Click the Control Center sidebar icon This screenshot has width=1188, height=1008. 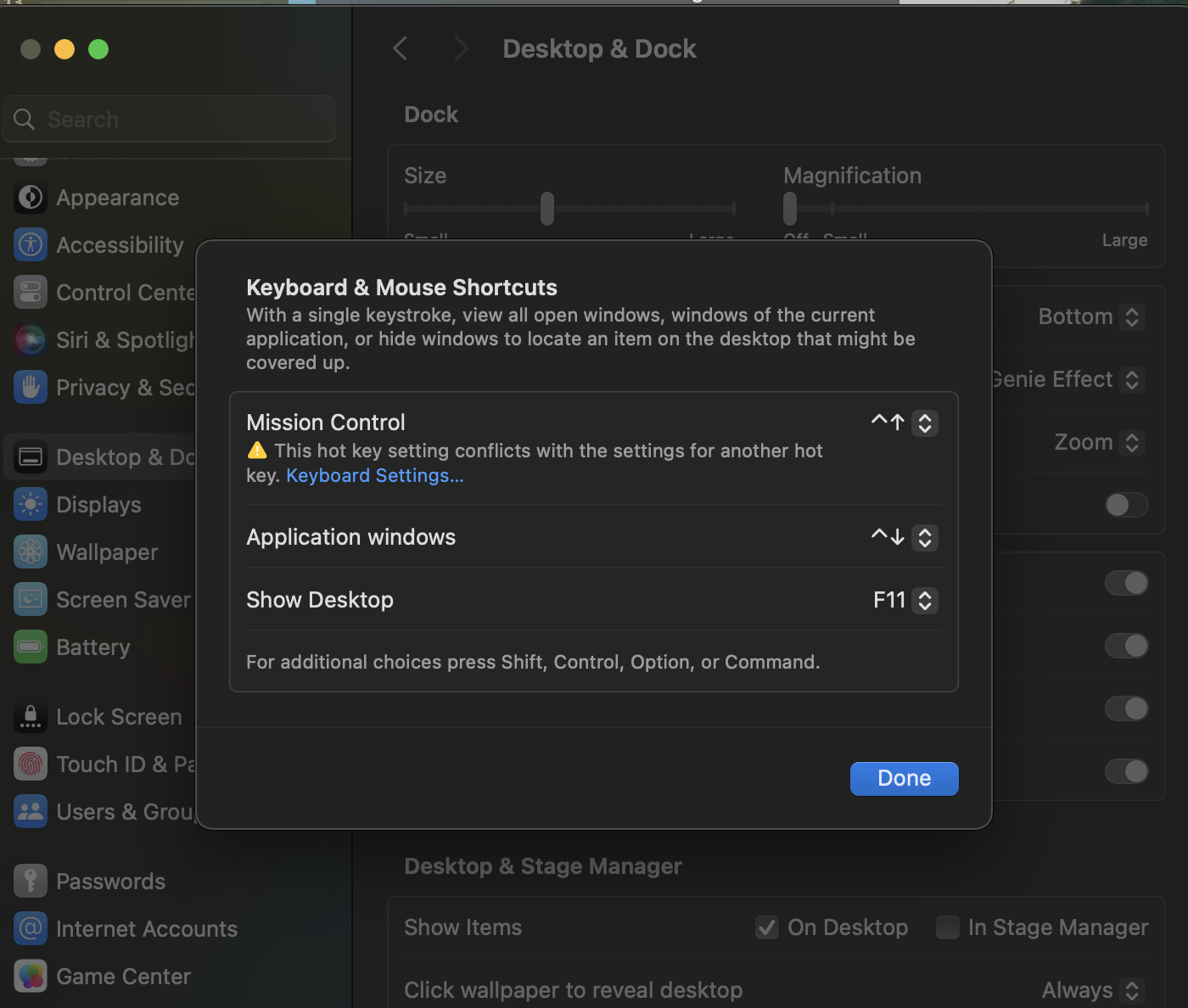[31, 293]
